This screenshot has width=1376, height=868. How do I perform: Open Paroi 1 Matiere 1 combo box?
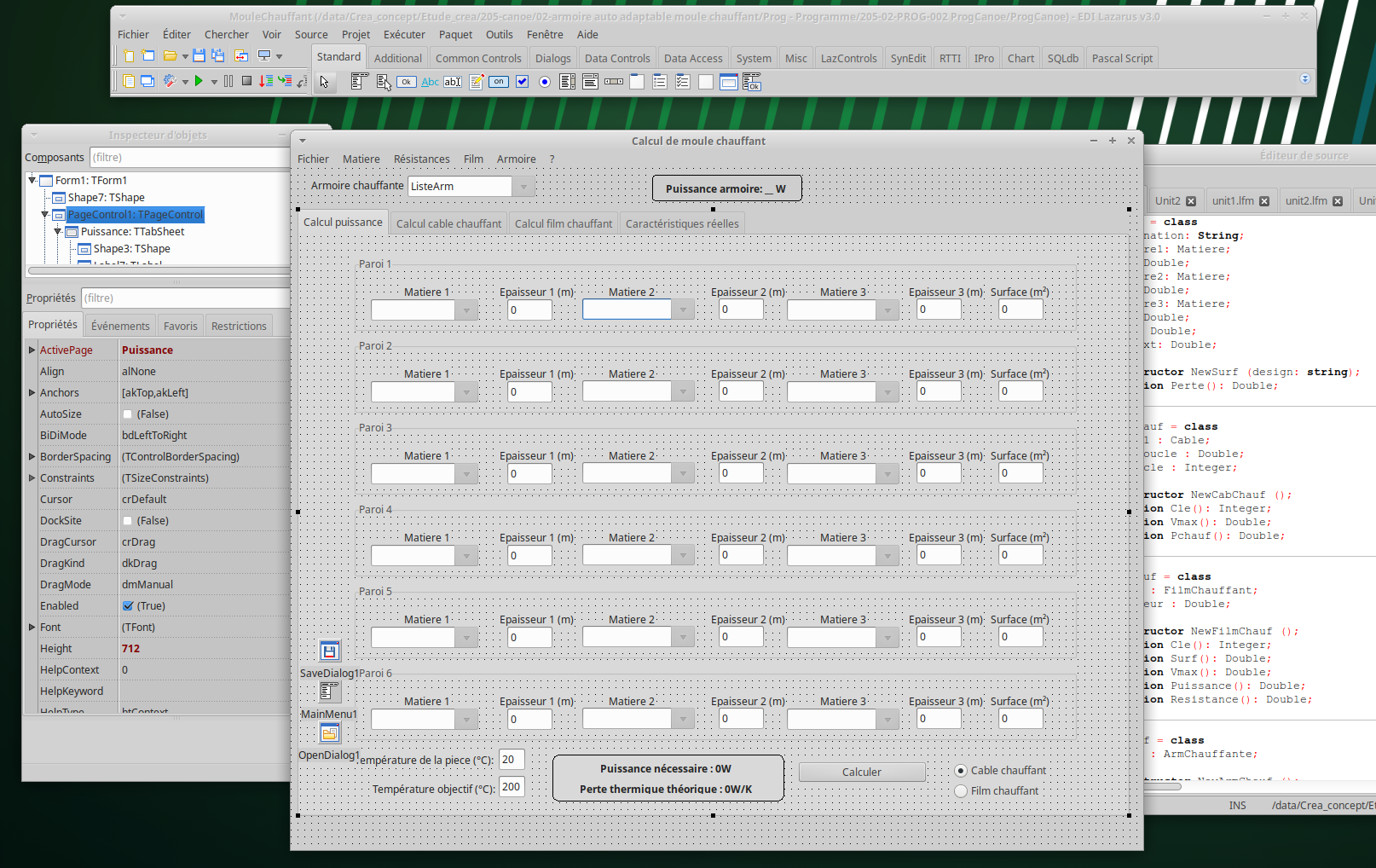[x=465, y=310]
